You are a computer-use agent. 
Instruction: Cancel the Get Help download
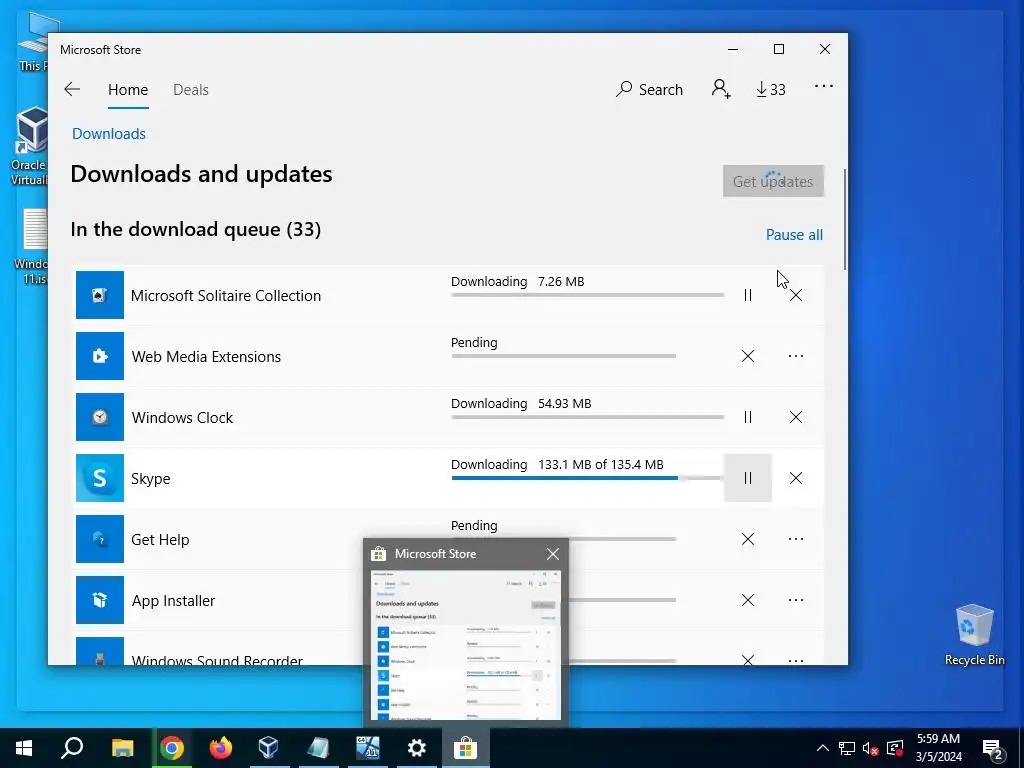[748, 539]
